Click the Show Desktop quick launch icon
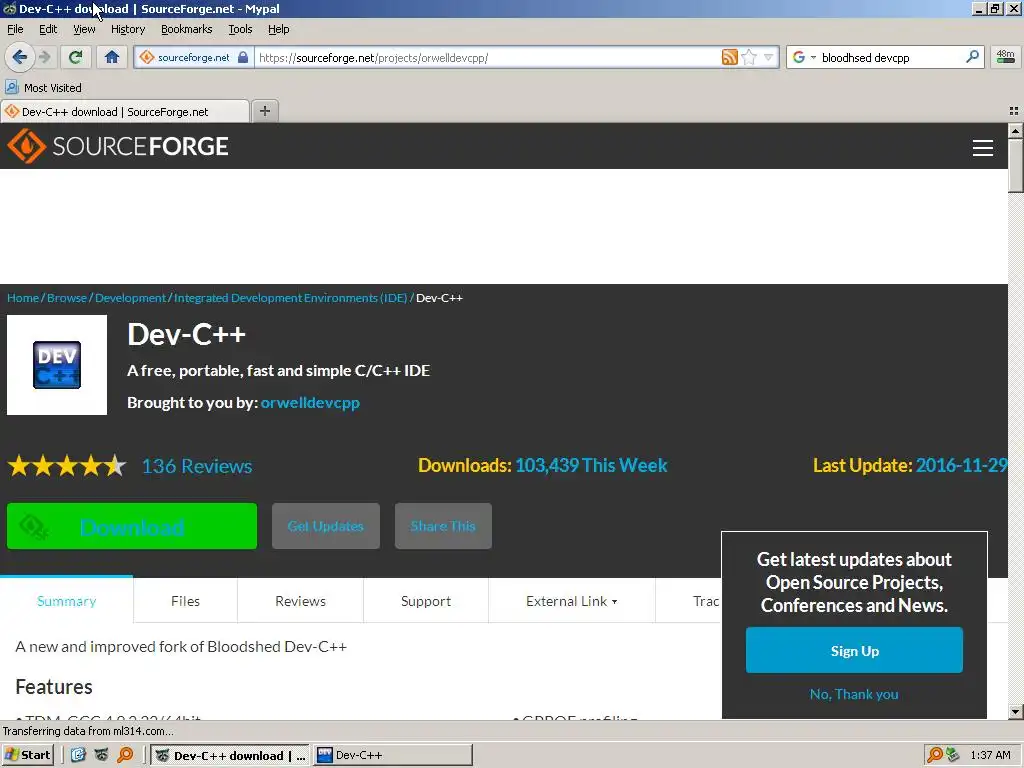 click(78, 755)
